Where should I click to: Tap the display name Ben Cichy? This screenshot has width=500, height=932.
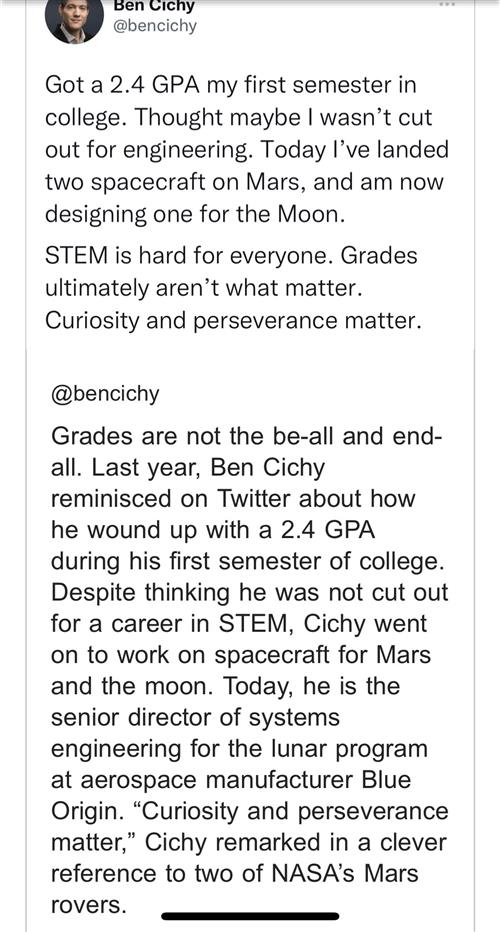click(x=153, y=6)
